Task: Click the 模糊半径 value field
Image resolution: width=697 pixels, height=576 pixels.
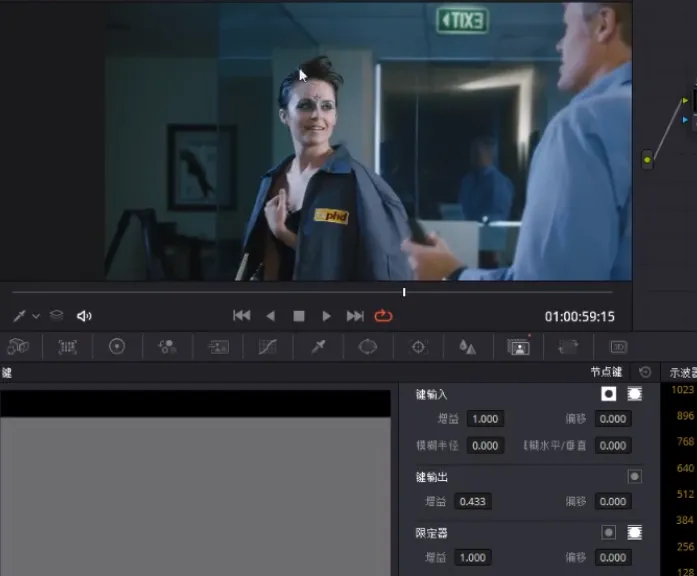Action: tap(485, 445)
